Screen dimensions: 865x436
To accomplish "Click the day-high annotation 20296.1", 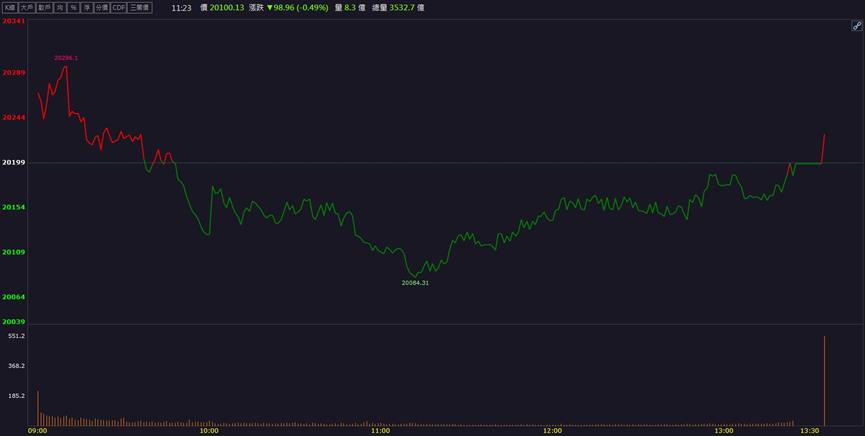I will [x=66, y=57].
